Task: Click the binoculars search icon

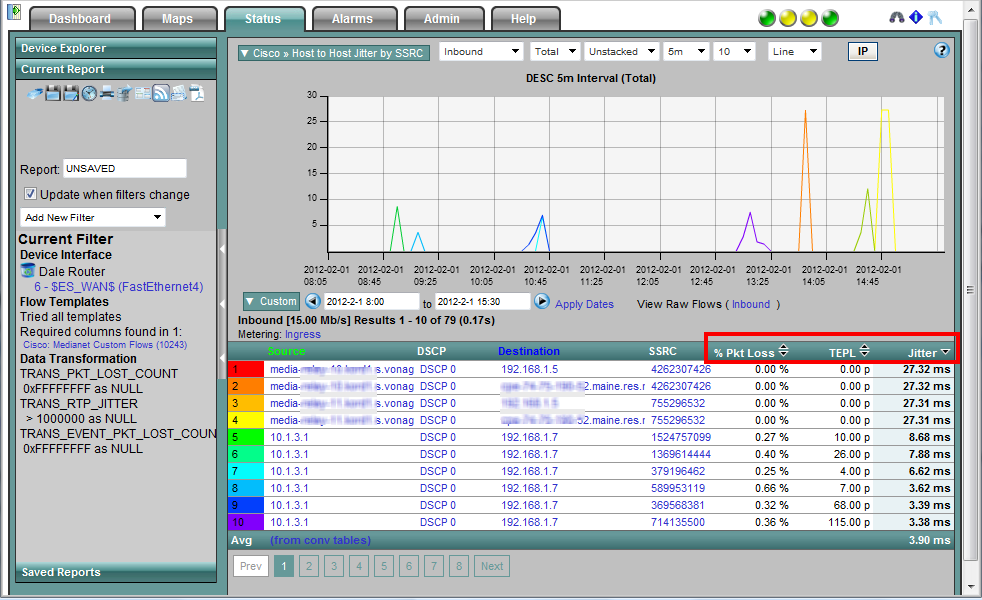Action: pyautogui.click(x=897, y=18)
